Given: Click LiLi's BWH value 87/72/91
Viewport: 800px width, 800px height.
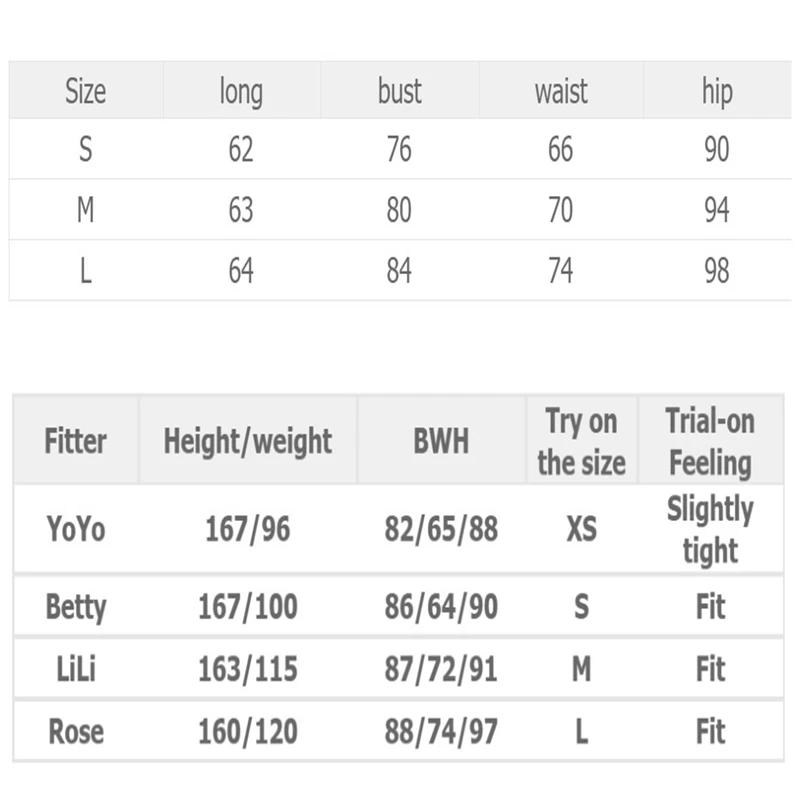Looking at the screenshot, I should [441, 669].
